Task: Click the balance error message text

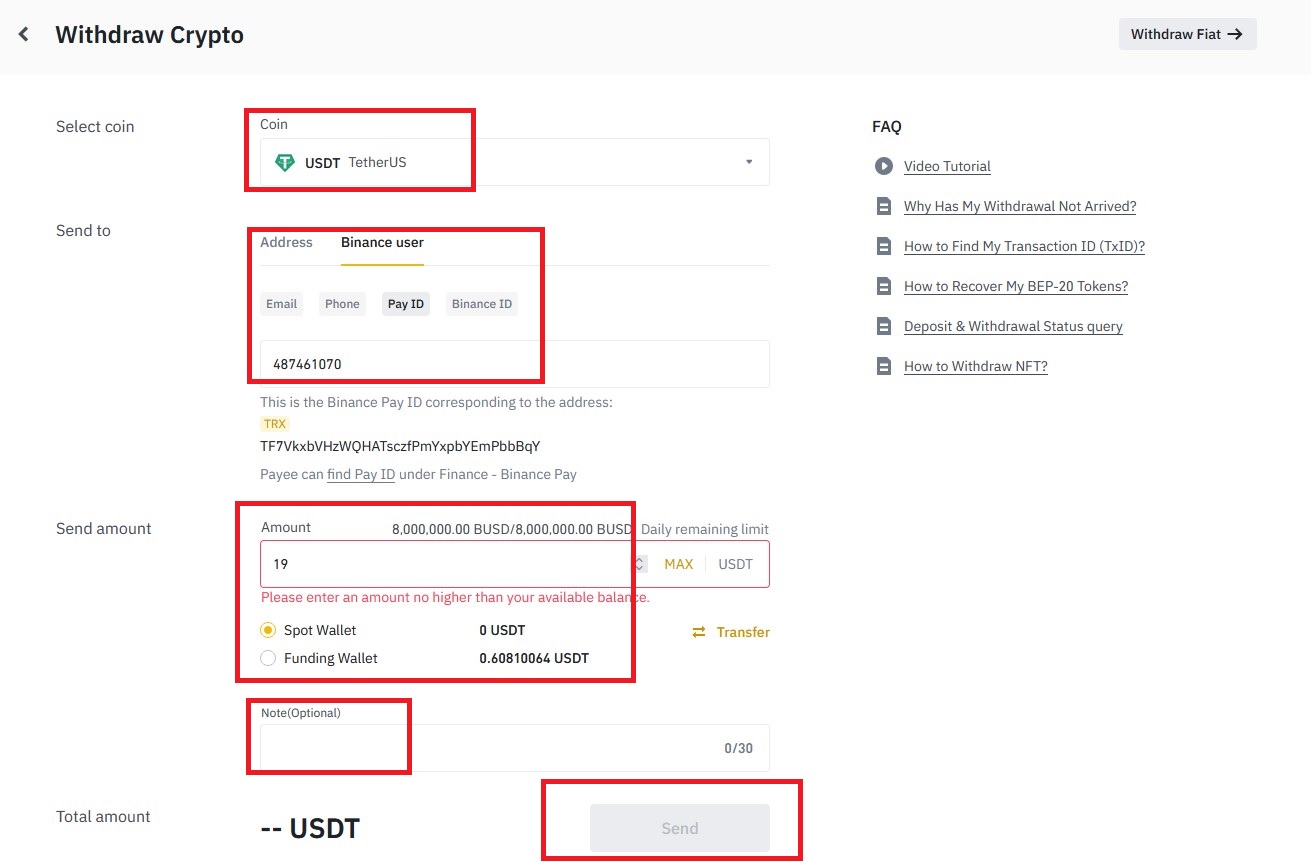Action: pyautogui.click(x=455, y=597)
